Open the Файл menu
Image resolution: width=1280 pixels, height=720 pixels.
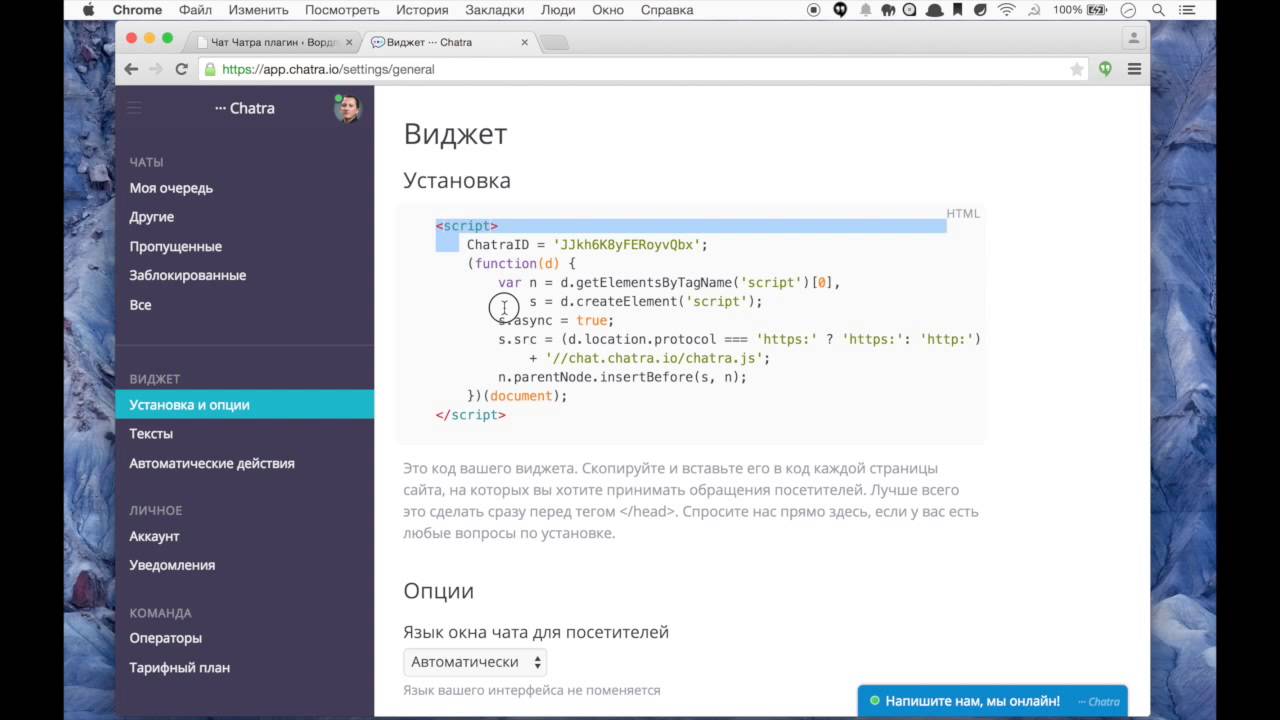point(195,10)
